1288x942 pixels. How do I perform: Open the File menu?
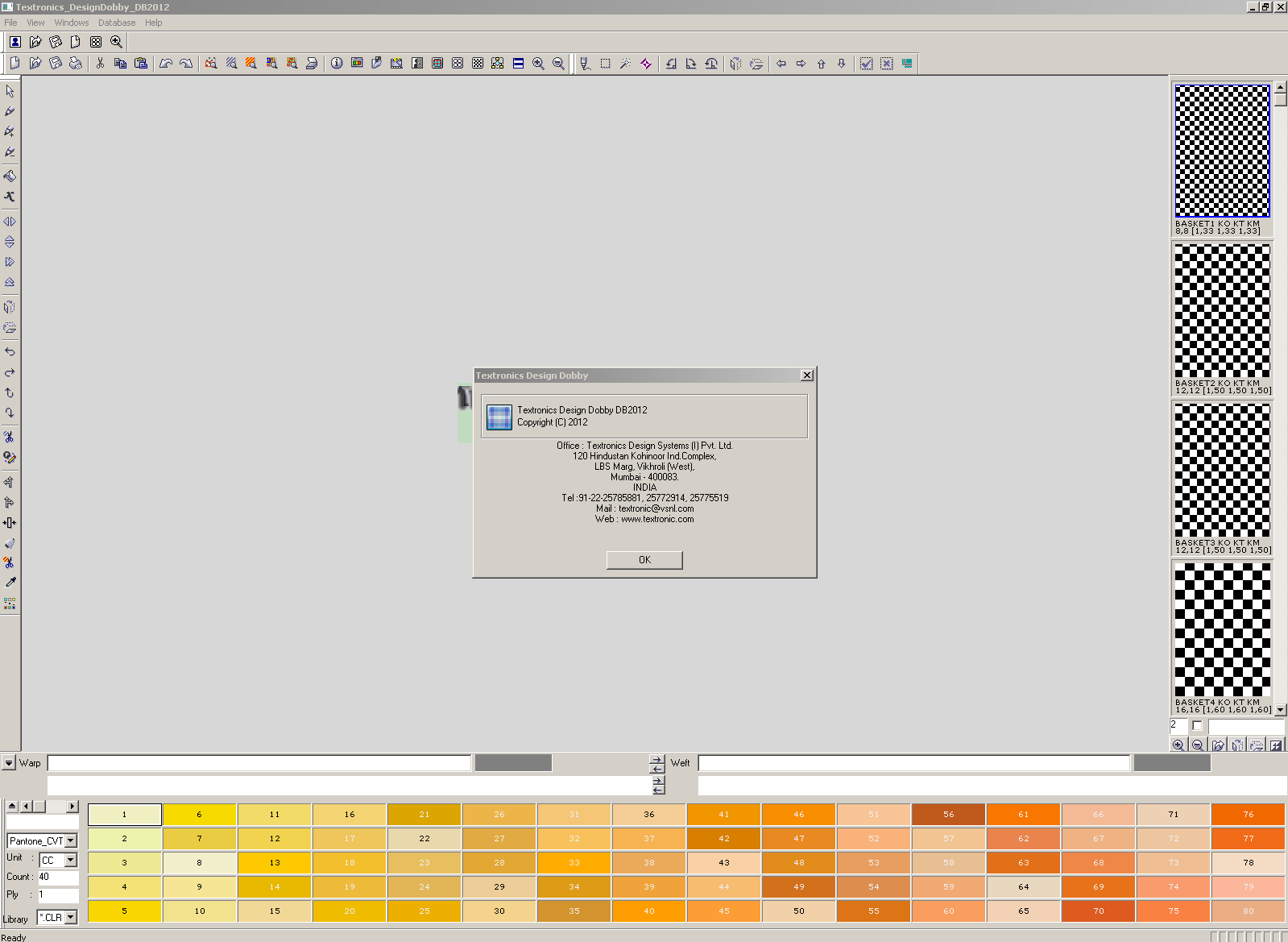click(10, 23)
